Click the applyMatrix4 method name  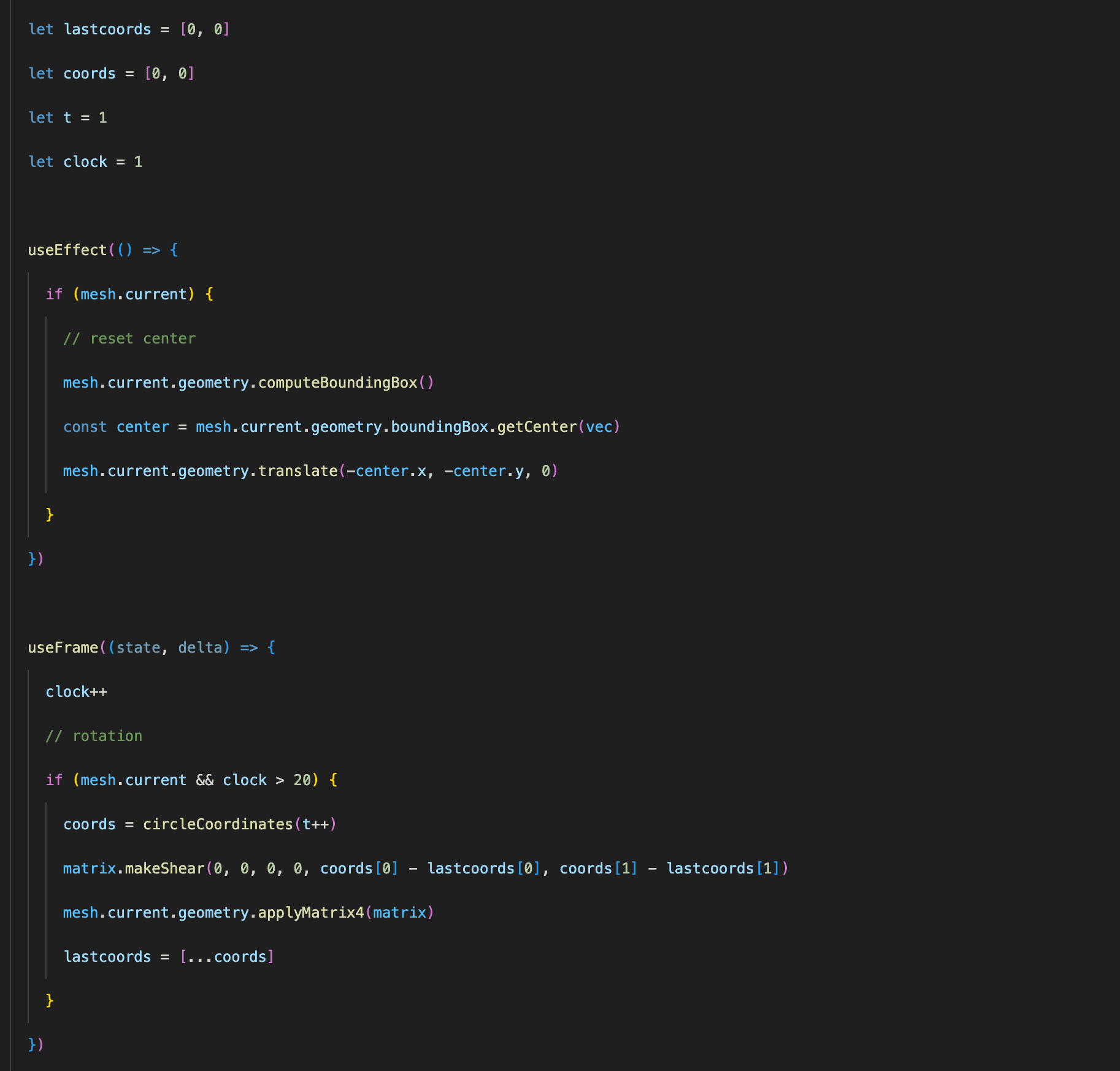point(310,913)
